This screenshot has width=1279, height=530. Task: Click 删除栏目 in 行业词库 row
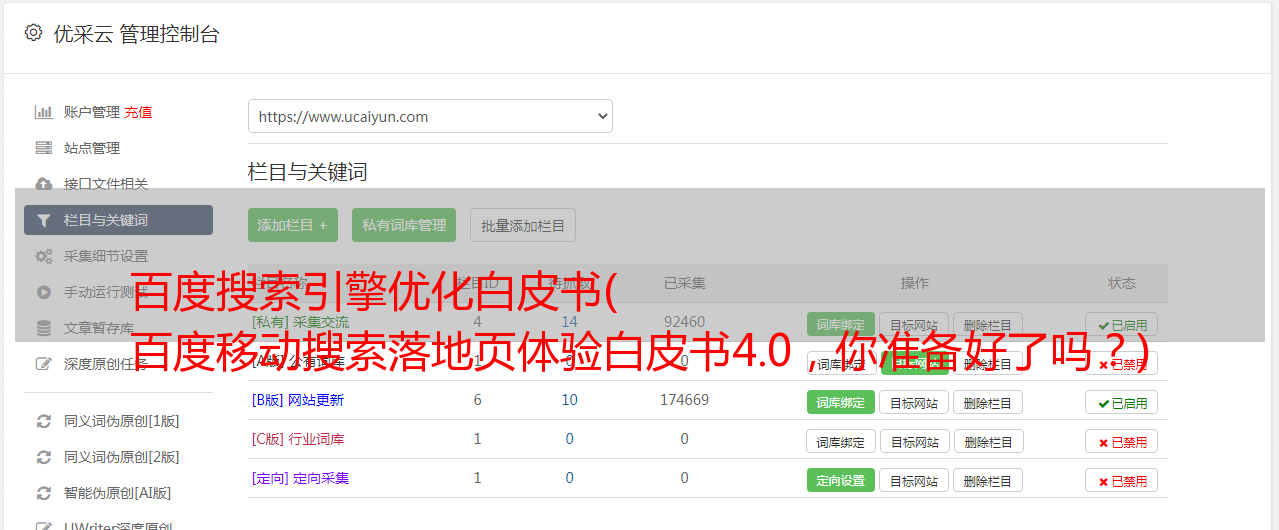(988, 441)
